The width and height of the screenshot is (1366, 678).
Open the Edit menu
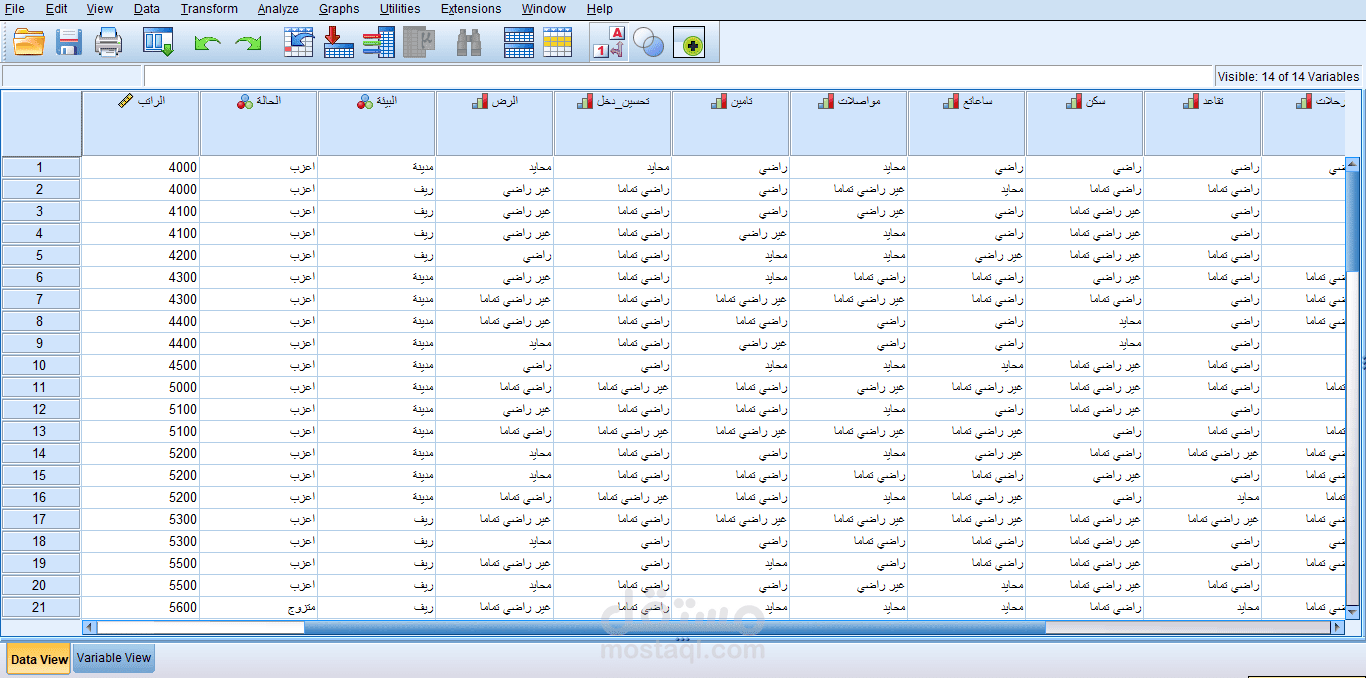coord(57,9)
